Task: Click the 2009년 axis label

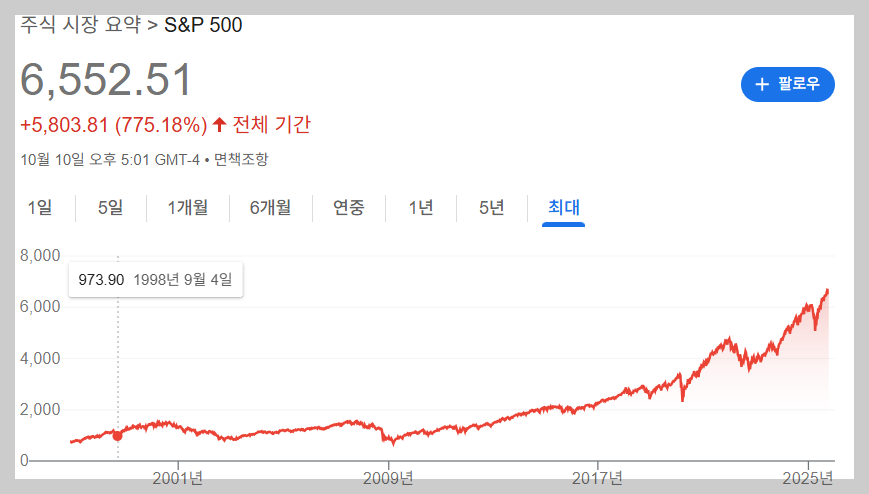Action: [388, 478]
